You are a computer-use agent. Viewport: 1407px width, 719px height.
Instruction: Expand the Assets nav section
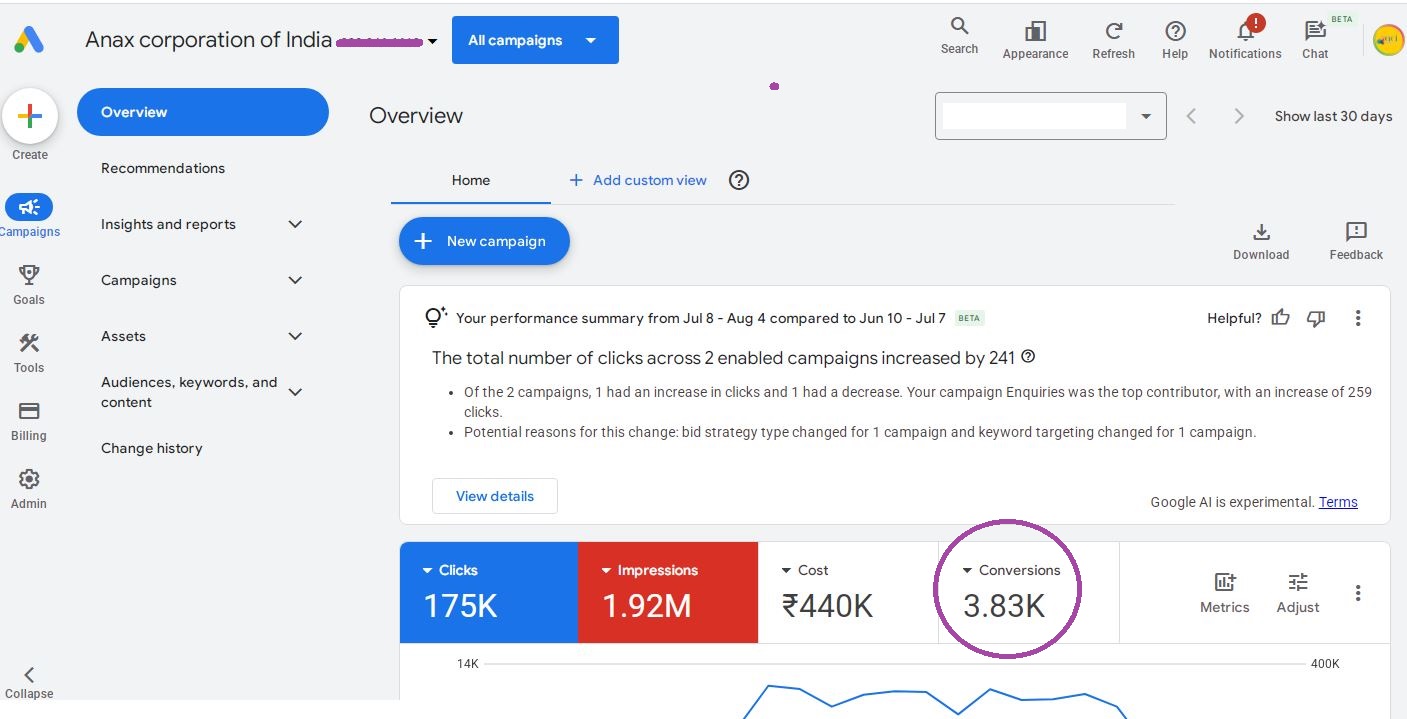[x=295, y=336]
